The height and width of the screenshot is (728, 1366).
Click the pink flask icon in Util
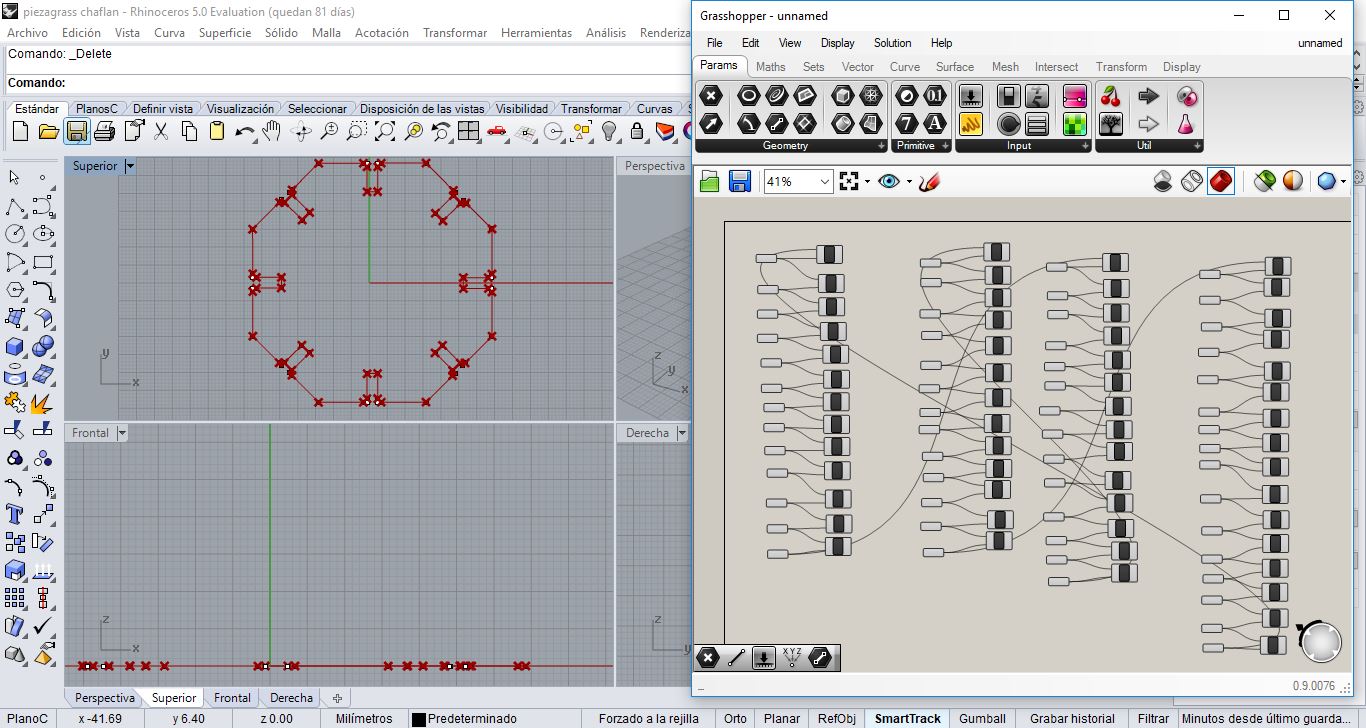(x=1185, y=124)
